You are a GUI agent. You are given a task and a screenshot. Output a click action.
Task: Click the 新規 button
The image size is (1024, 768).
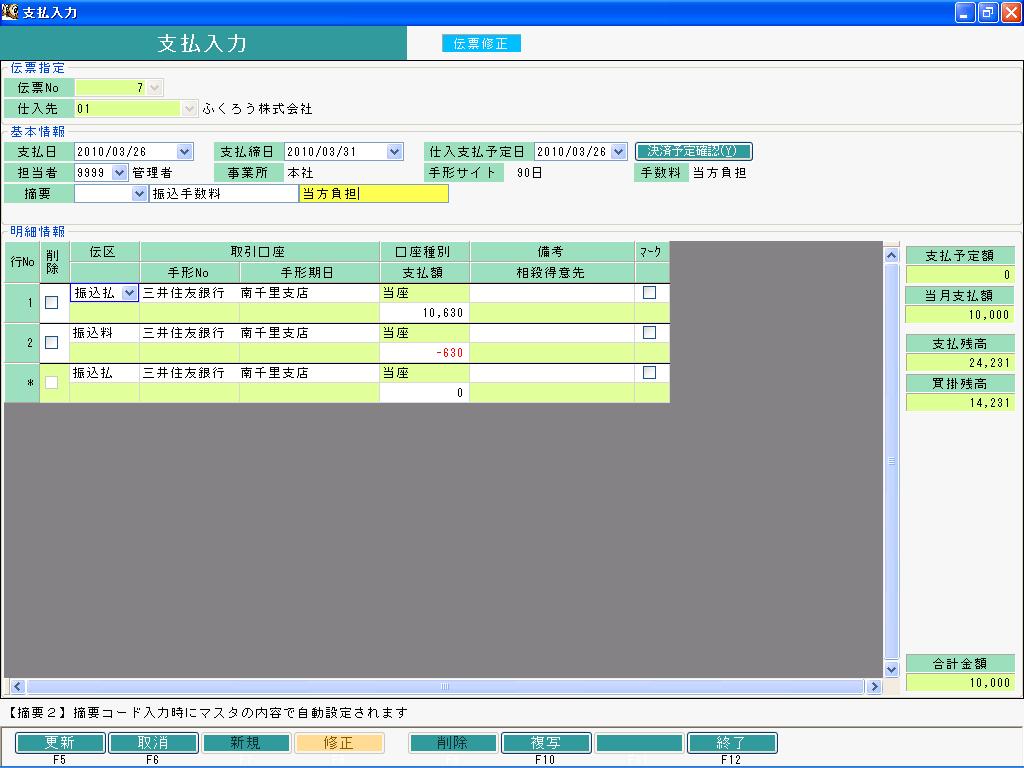(x=246, y=743)
